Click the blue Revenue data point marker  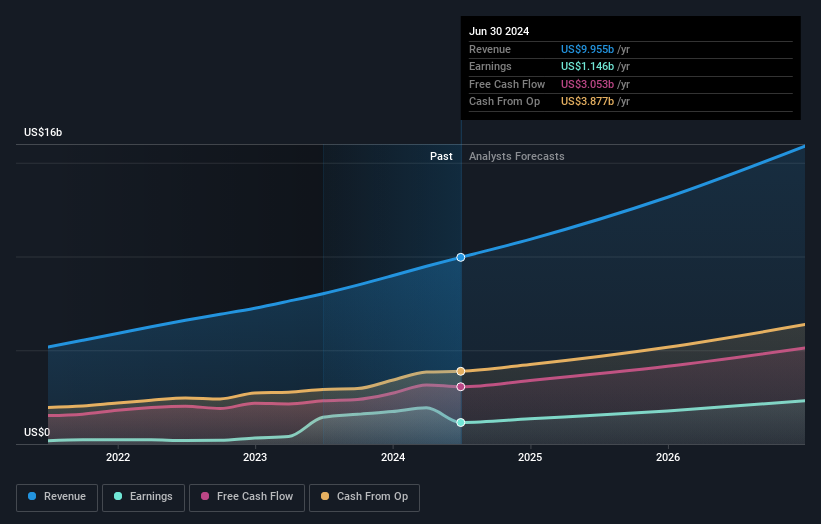pyautogui.click(x=461, y=258)
